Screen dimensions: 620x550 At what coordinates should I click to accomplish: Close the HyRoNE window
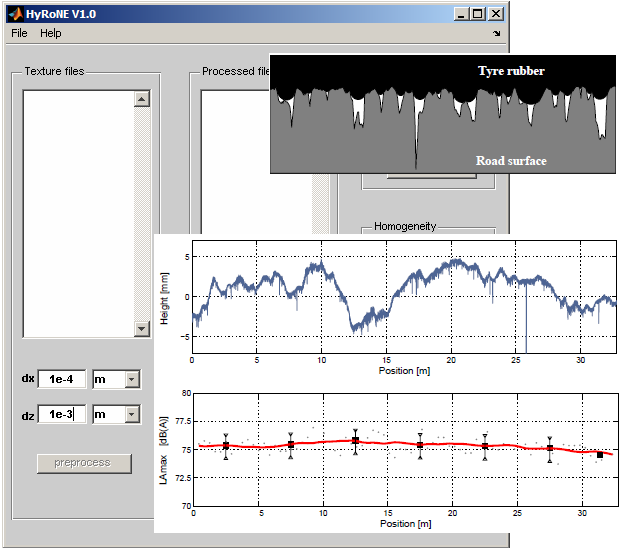pos(495,14)
